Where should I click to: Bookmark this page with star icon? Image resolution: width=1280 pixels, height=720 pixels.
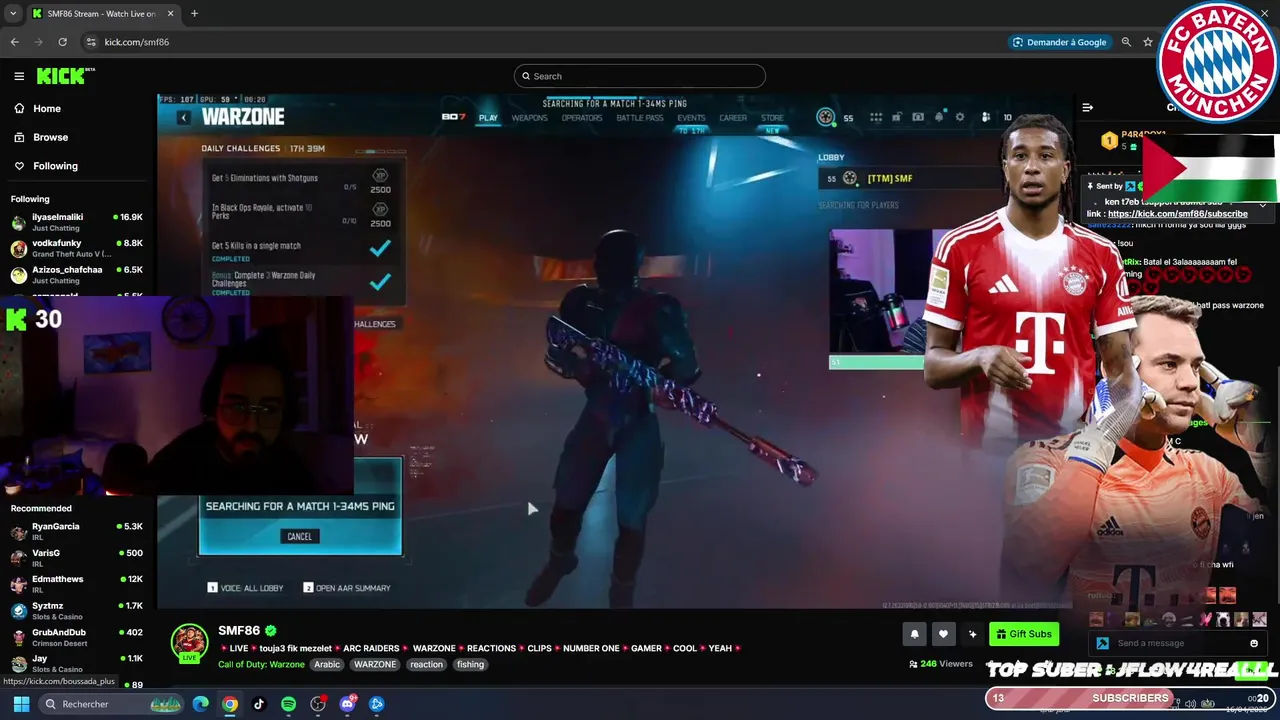click(1148, 42)
